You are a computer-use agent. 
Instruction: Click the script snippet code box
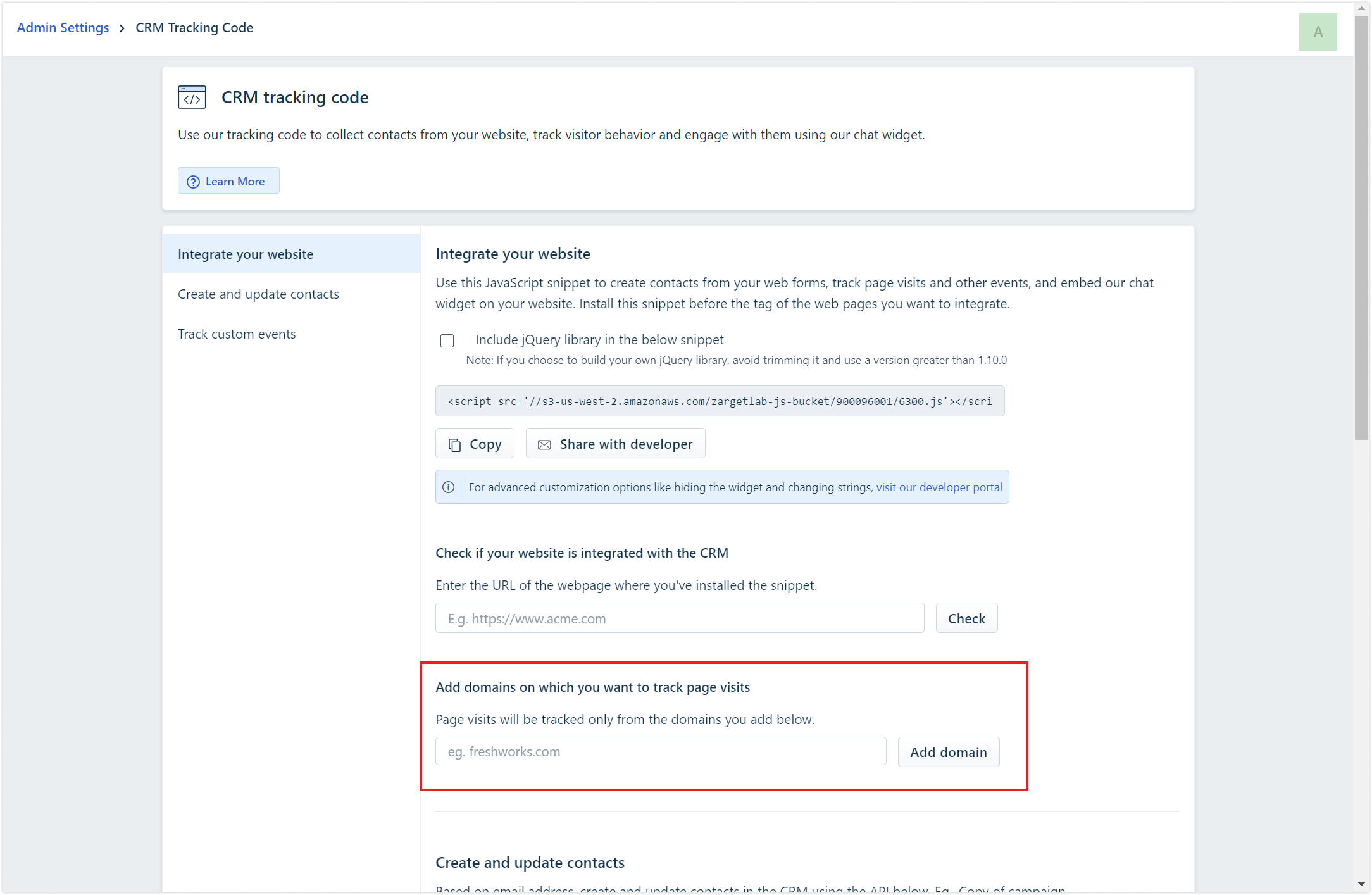[720, 401]
